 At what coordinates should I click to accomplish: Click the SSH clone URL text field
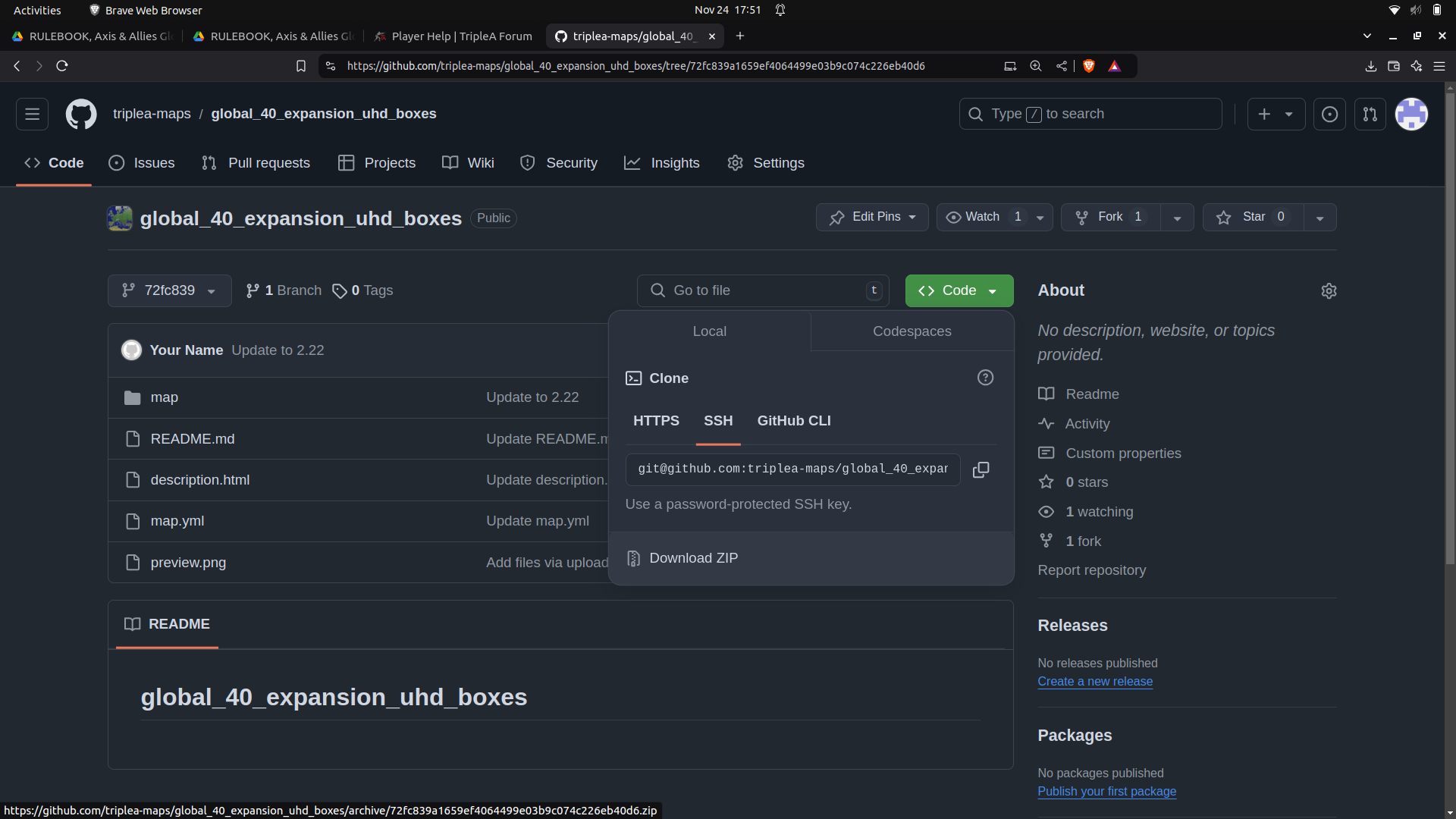(x=792, y=469)
